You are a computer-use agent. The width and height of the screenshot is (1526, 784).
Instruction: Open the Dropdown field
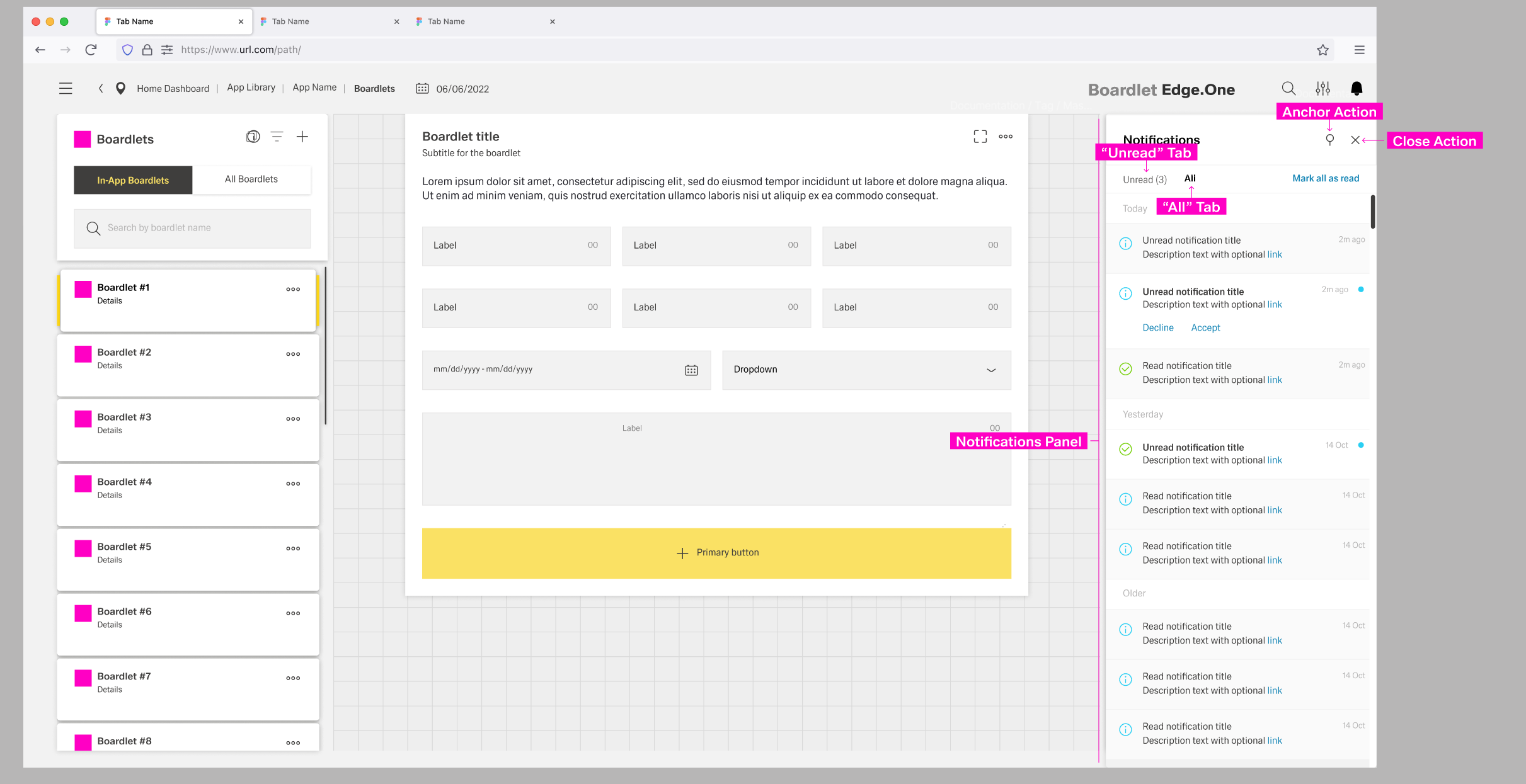point(866,370)
